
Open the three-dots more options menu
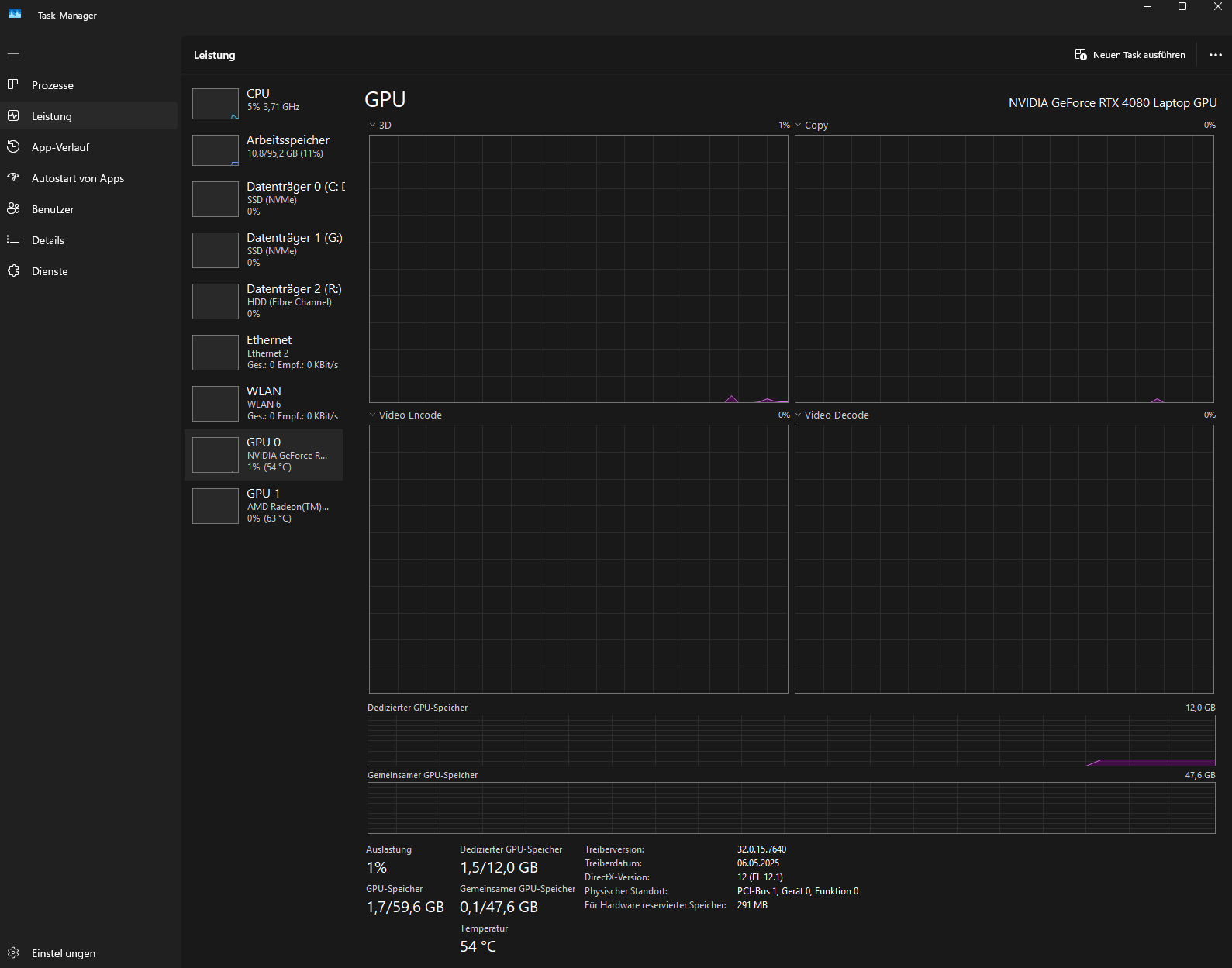coord(1216,55)
